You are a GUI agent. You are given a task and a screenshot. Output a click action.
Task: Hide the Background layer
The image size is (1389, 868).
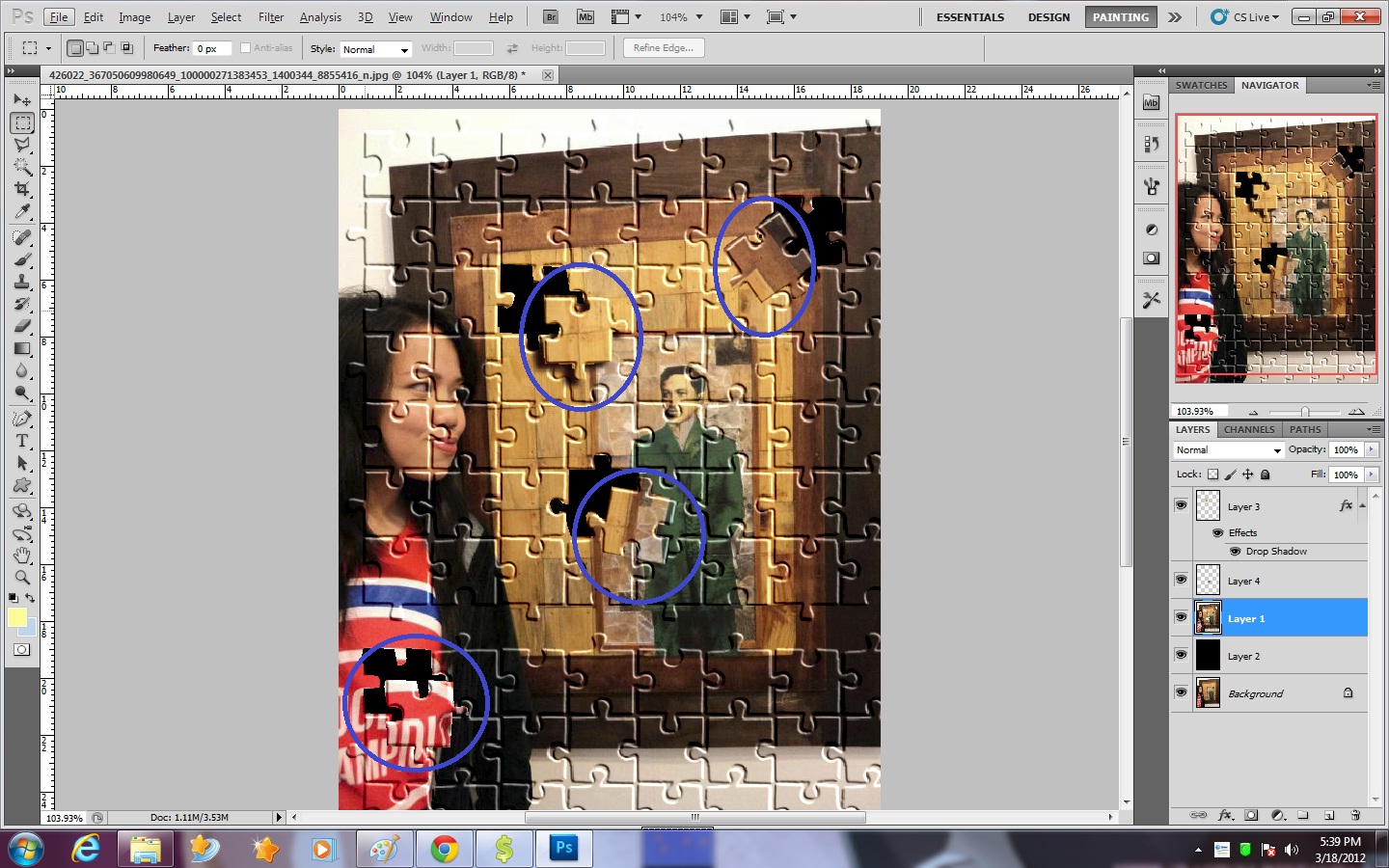pos(1181,693)
